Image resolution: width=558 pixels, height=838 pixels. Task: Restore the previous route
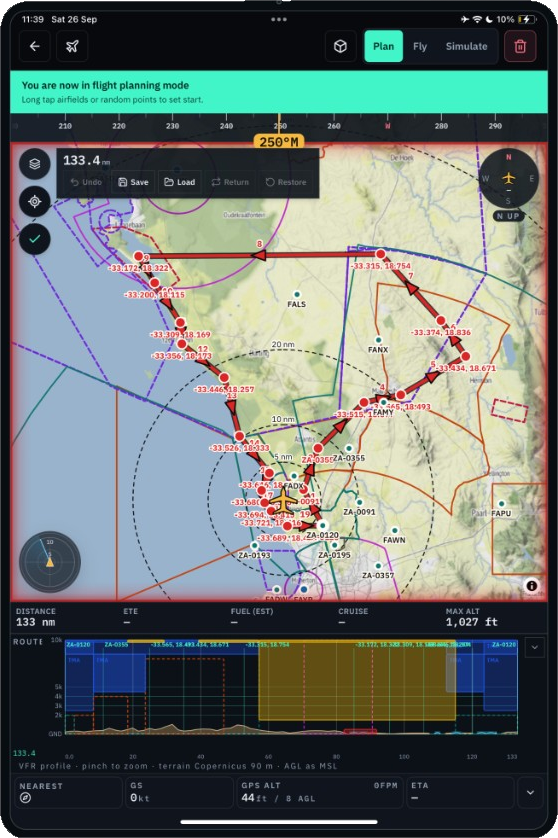point(286,182)
